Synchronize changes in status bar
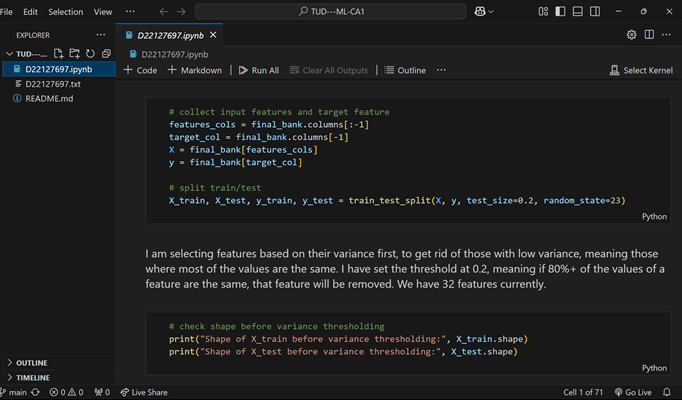682x400 pixels. [x=36, y=392]
